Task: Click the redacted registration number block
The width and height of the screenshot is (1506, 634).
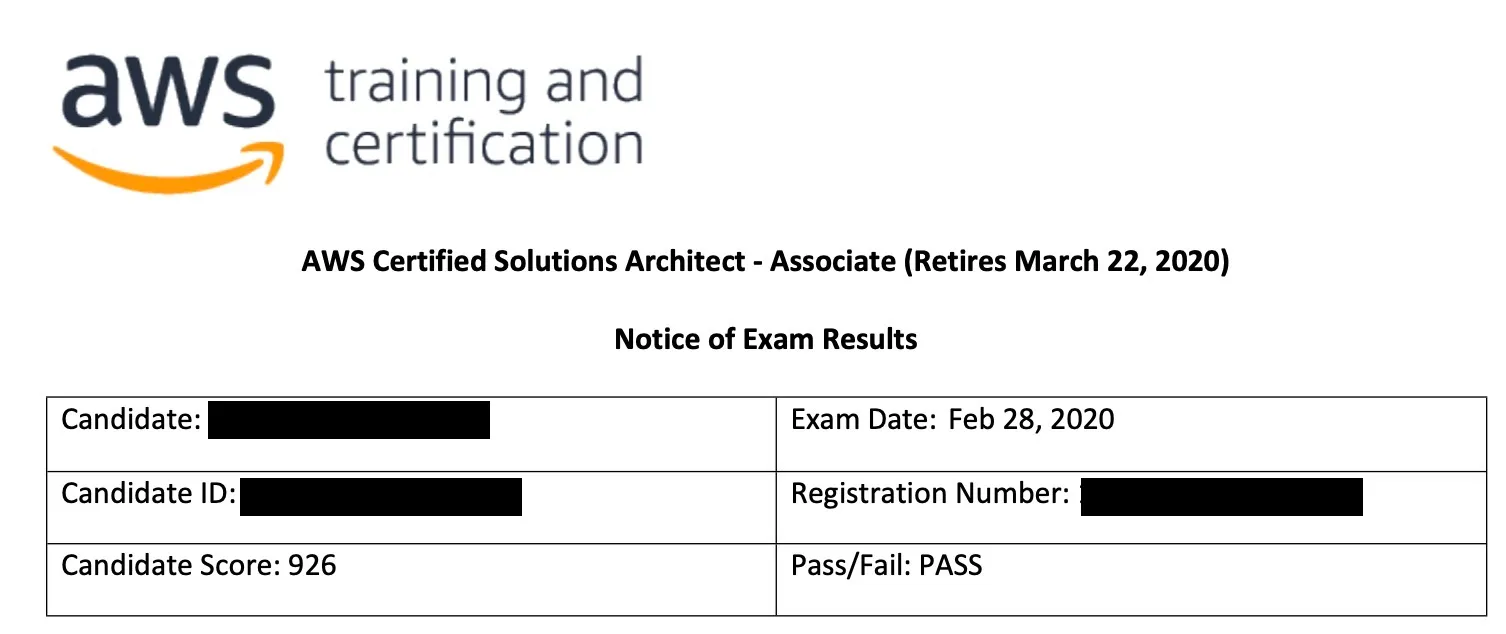Action: pos(1222,496)
